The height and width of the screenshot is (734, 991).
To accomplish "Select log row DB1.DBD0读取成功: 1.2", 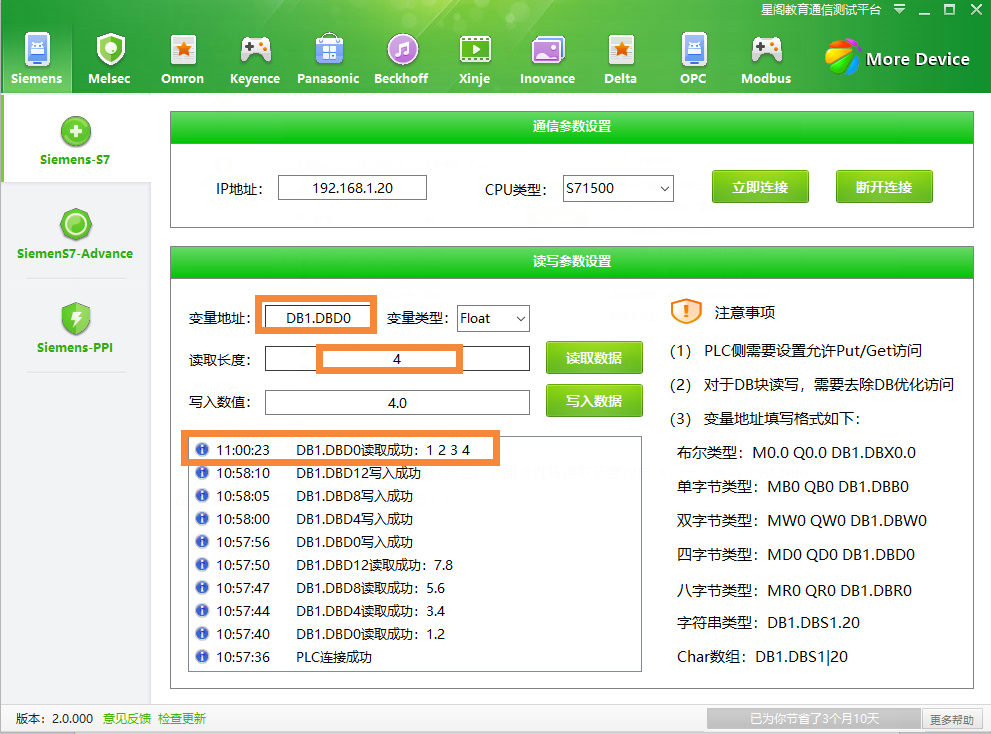I will pos(415,633).
